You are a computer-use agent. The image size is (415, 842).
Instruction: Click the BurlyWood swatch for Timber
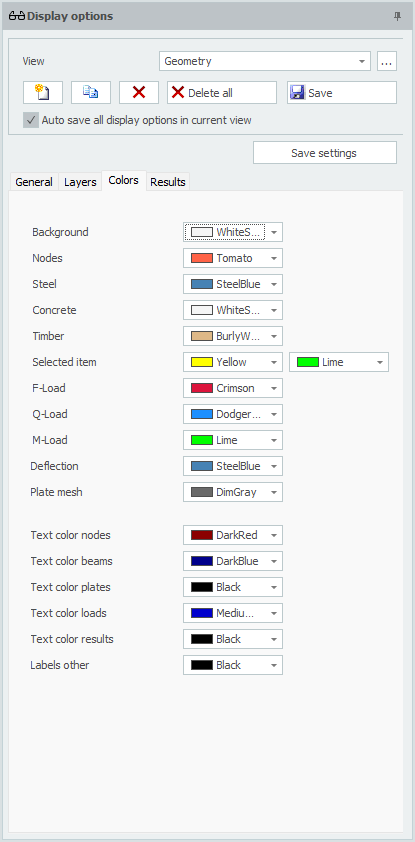point(202,336)
